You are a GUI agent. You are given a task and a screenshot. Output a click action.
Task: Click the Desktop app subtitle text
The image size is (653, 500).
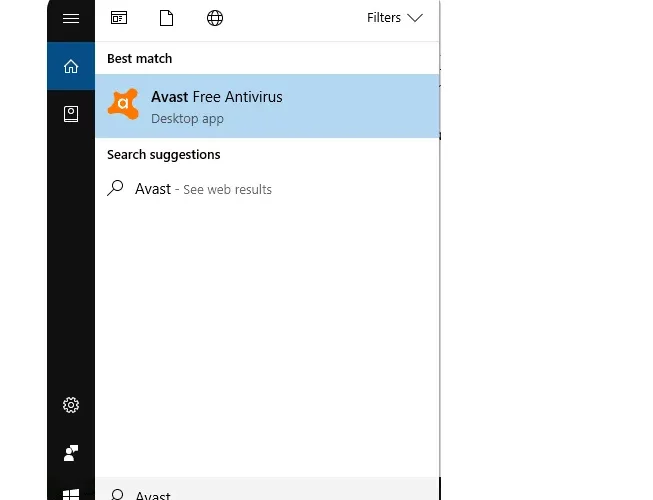(187, 119)
